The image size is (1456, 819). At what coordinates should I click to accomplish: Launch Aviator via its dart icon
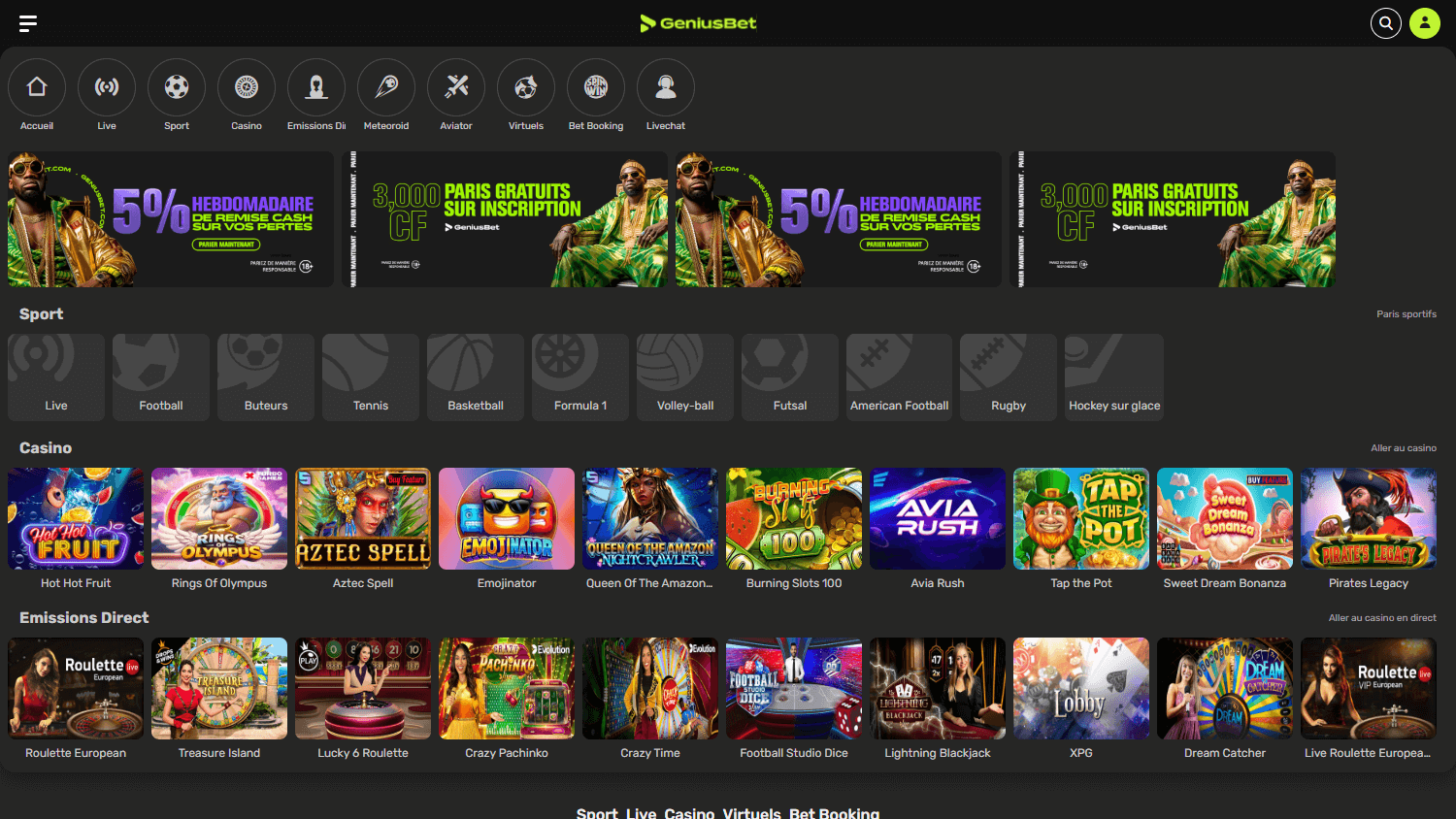456,86
